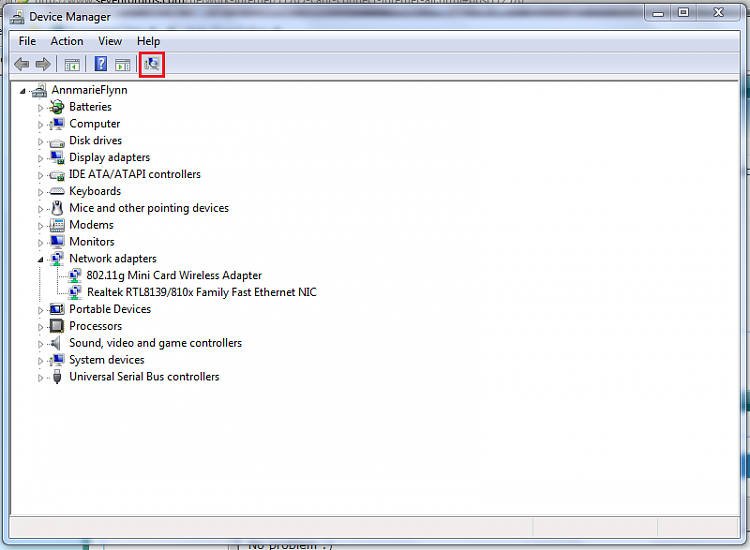Screen dimensions: 750x550
Task: Maximize the Device Manager window
Action: coord(684,13)
